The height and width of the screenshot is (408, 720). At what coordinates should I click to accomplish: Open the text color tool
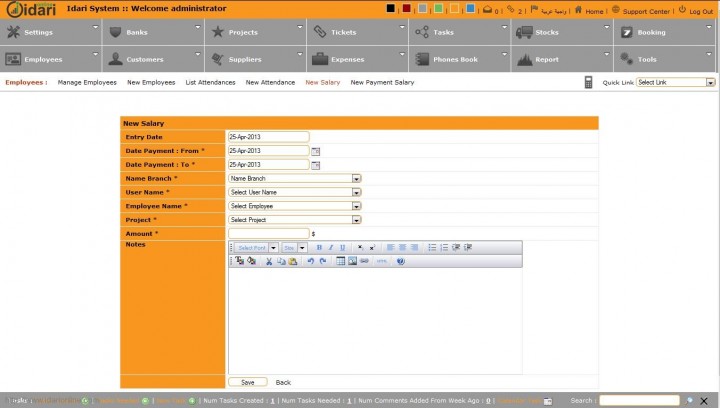click(x=240, y=261)
